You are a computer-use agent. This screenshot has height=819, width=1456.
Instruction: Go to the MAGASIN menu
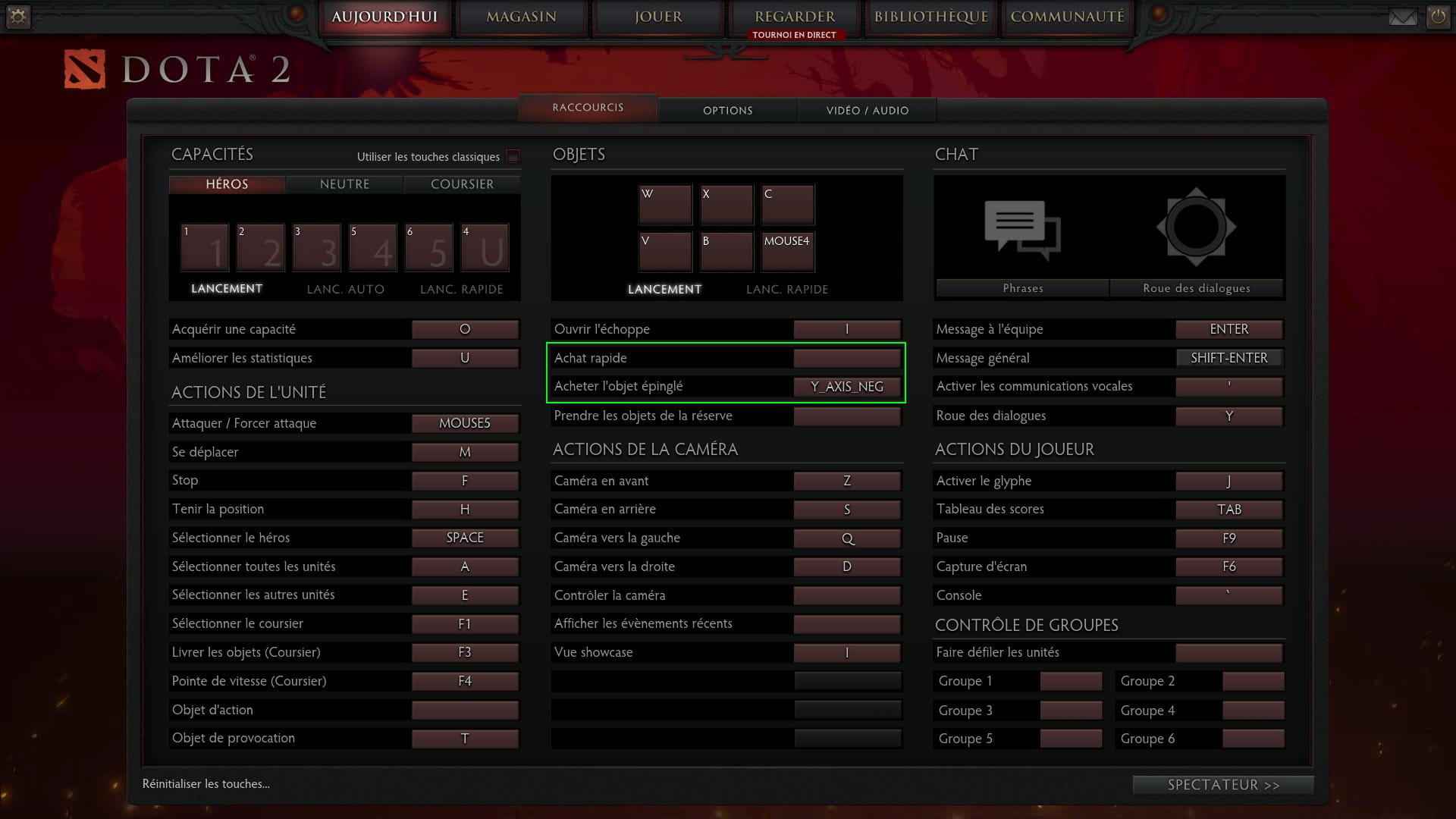[x=521, y=17]
